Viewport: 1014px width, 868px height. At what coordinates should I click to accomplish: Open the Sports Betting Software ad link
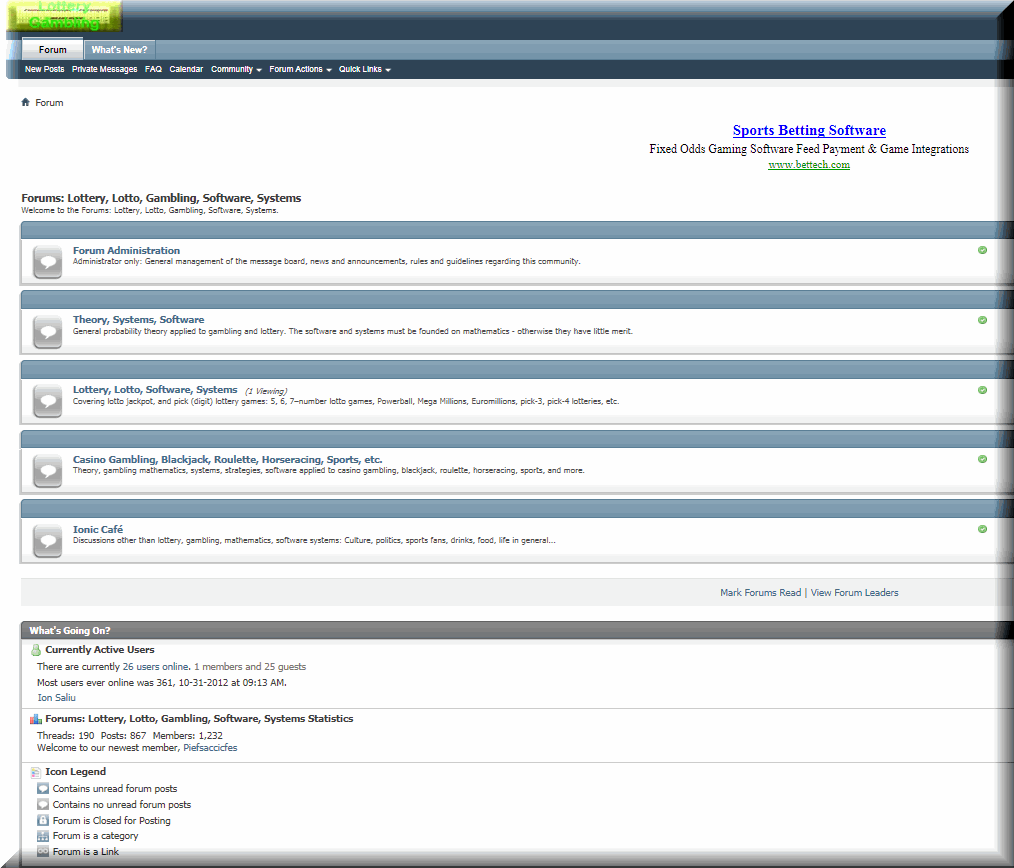pos(809,130)
